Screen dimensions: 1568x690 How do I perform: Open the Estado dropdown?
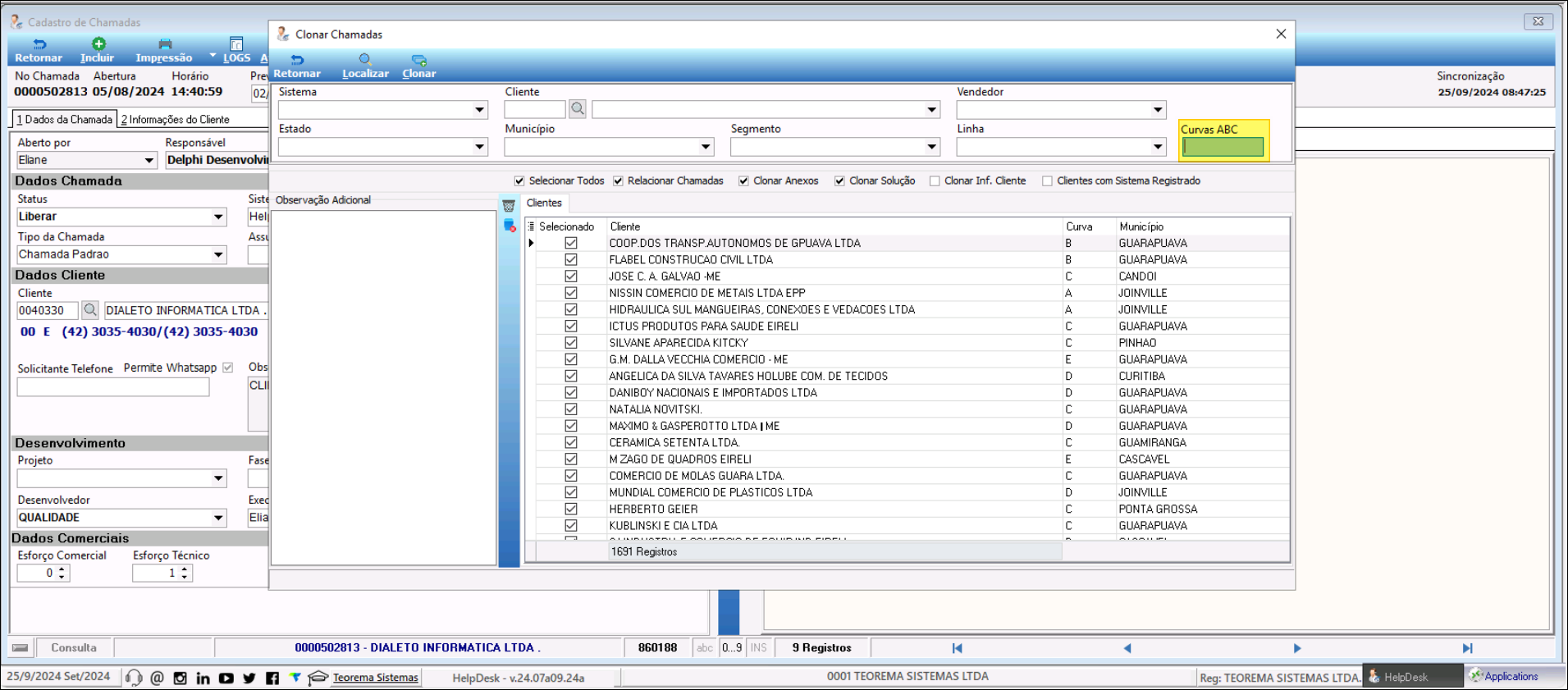coord(479,146)
